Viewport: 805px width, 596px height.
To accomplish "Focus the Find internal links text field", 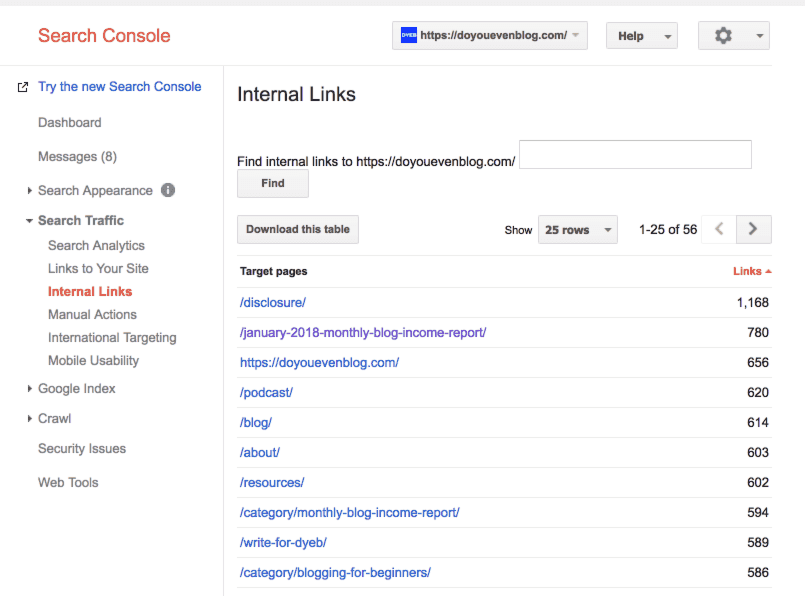I will tap(635, 155).
